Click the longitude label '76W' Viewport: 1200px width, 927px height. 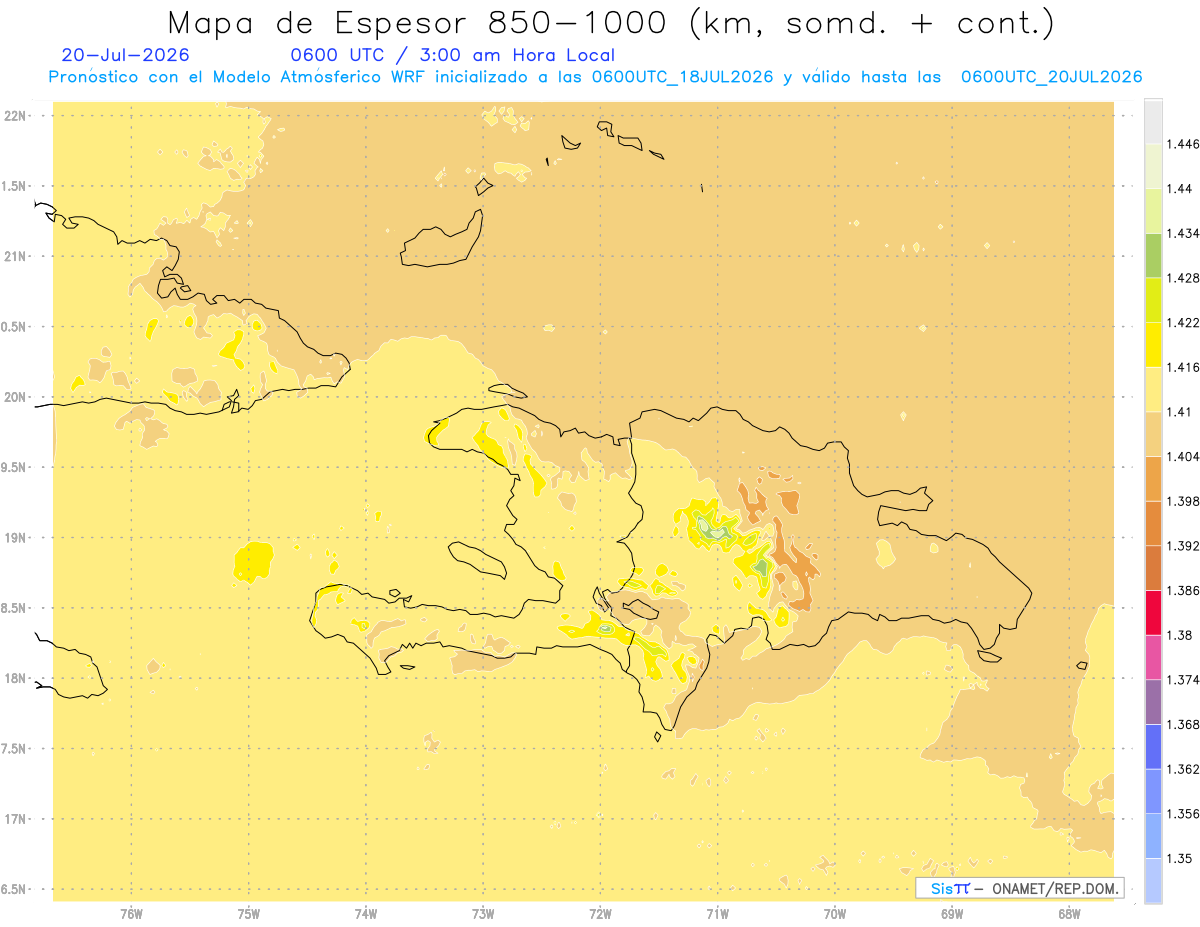pos(131,913)
